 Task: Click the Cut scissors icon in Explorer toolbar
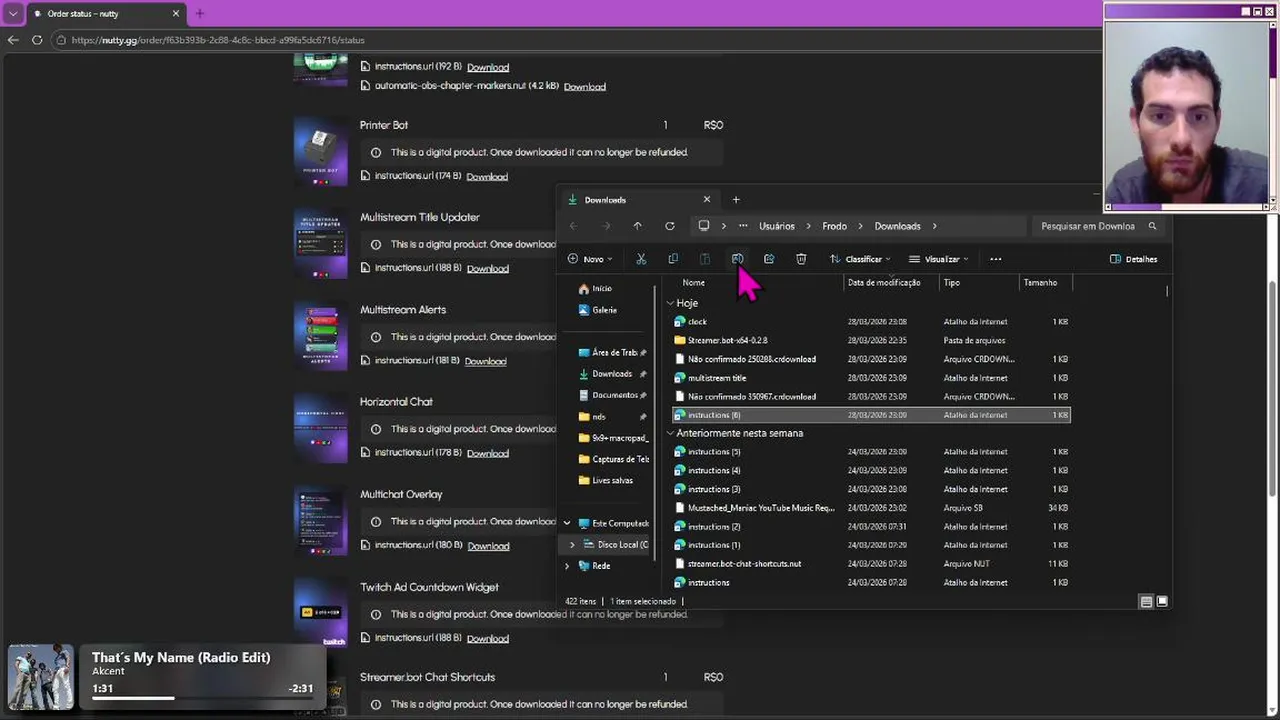click(x=641, y=259)
